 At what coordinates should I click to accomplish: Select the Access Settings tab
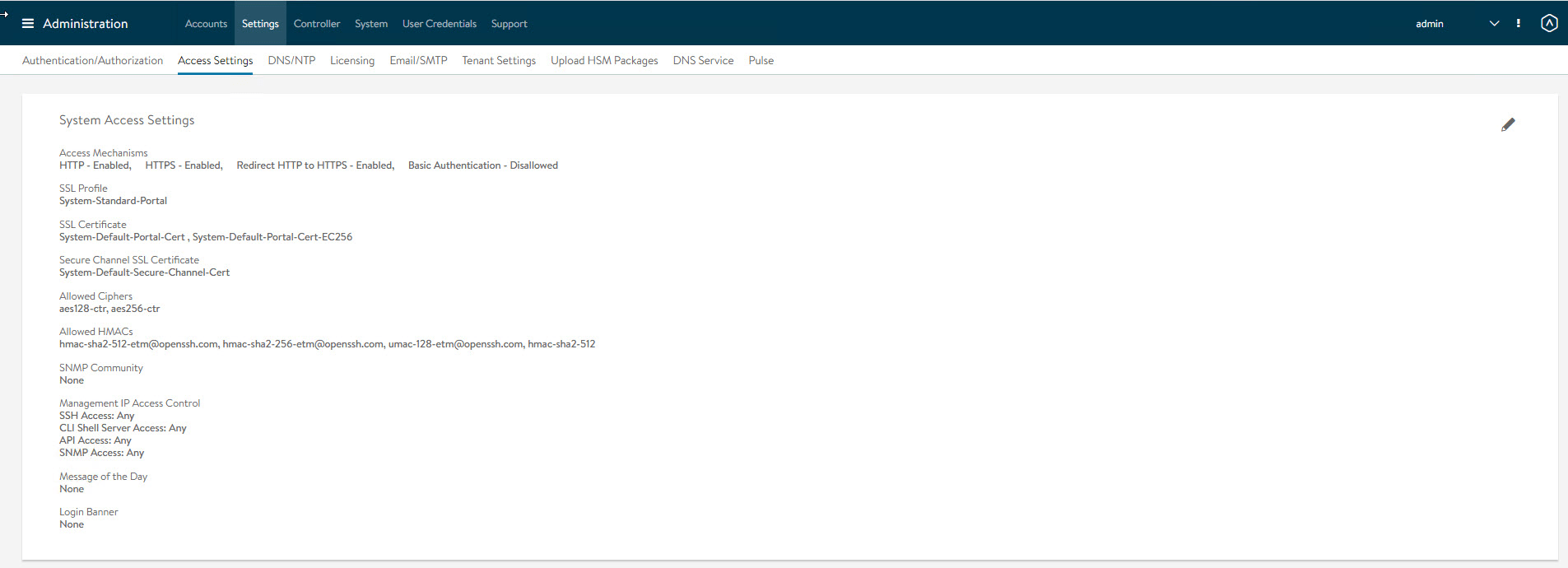215,60
